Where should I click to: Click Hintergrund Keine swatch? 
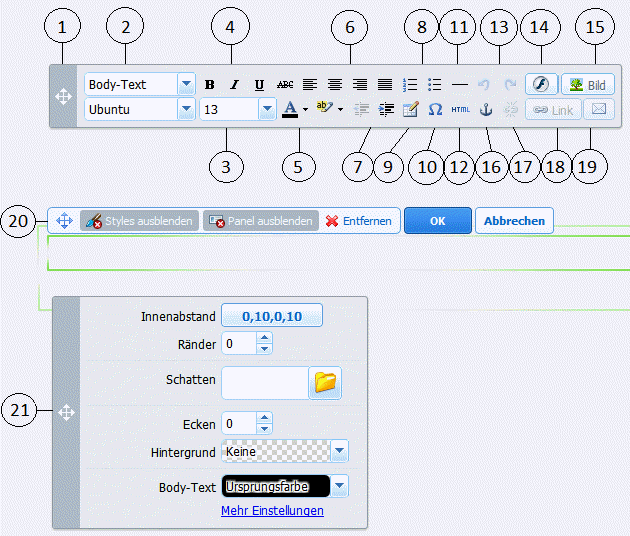pyautogui.click(x=276, y=451)
